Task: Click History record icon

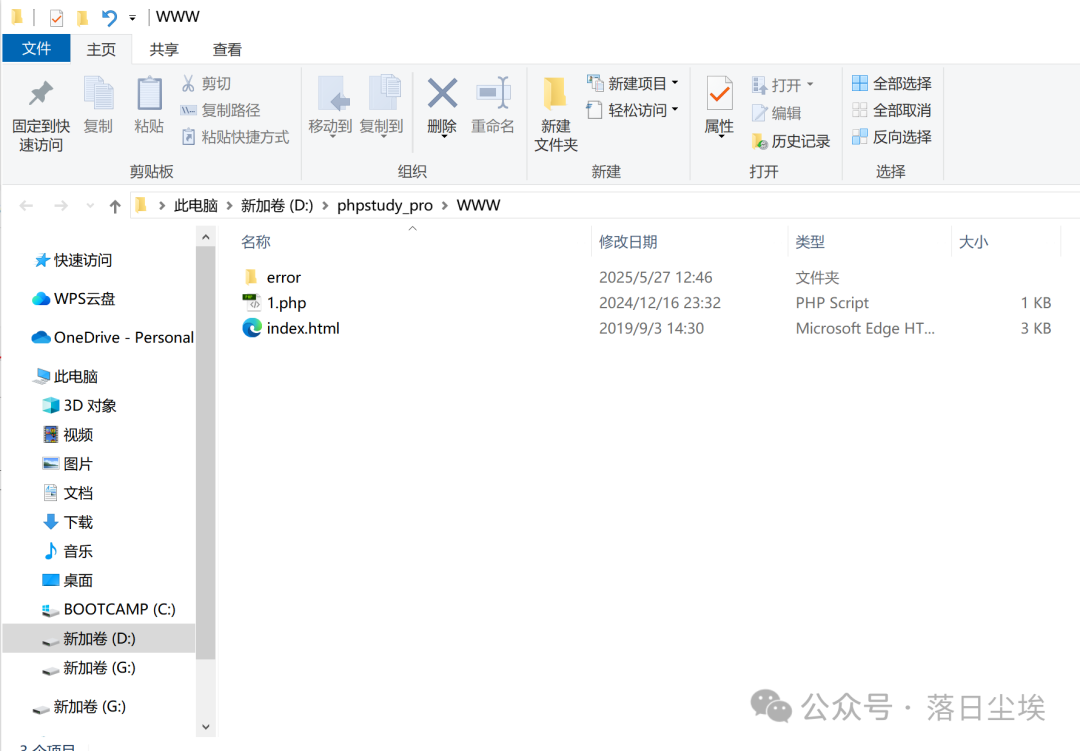Action: pos(759,141)
